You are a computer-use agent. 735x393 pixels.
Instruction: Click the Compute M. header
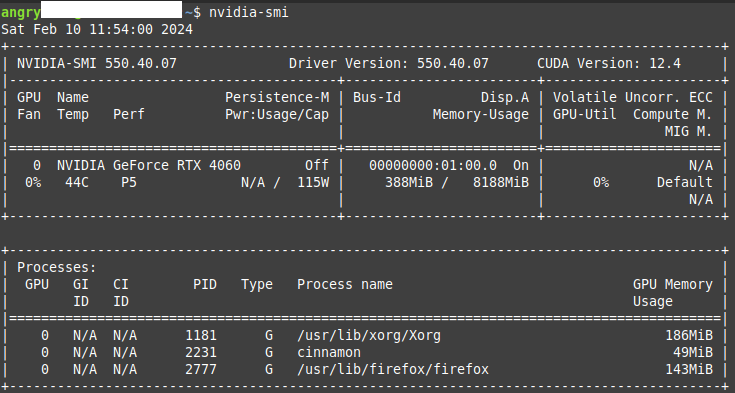(x=672, y=114)
